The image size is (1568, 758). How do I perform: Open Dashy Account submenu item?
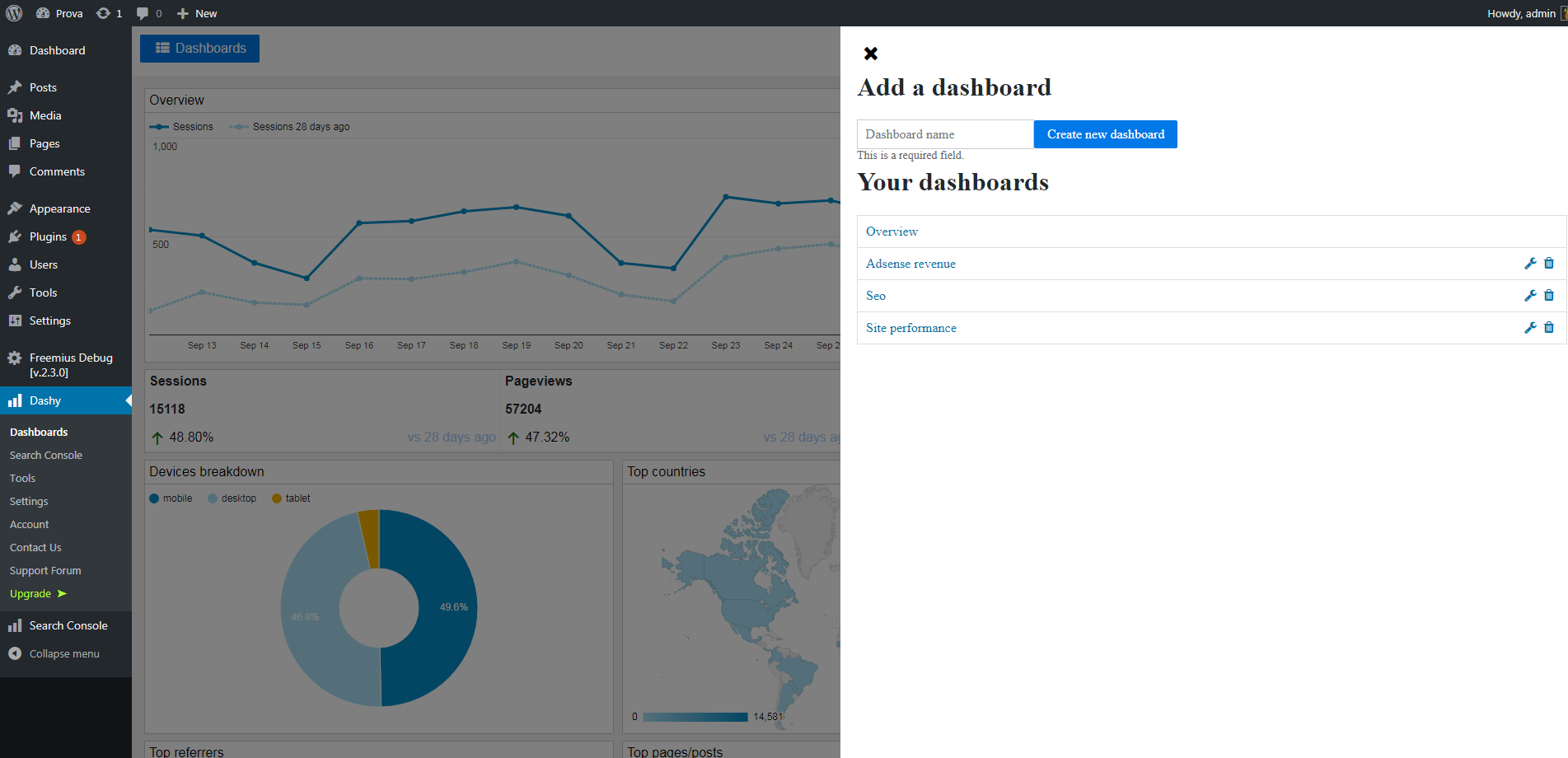(30, 524)
